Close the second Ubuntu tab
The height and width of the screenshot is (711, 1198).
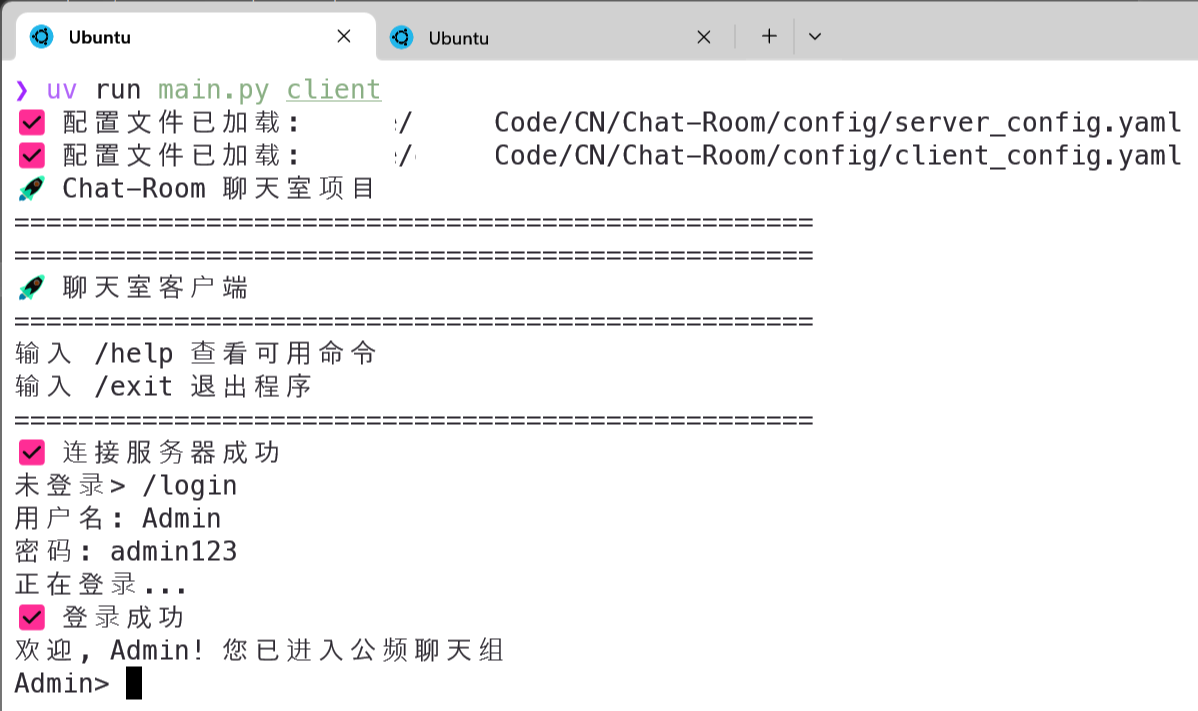[x=704, y=37]
